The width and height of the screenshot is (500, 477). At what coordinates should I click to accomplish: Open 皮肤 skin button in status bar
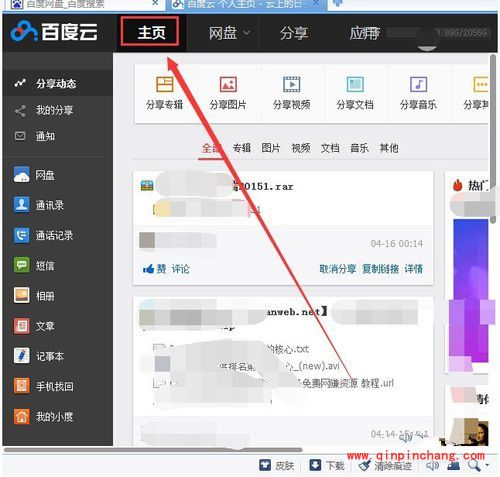coord(277,465)
